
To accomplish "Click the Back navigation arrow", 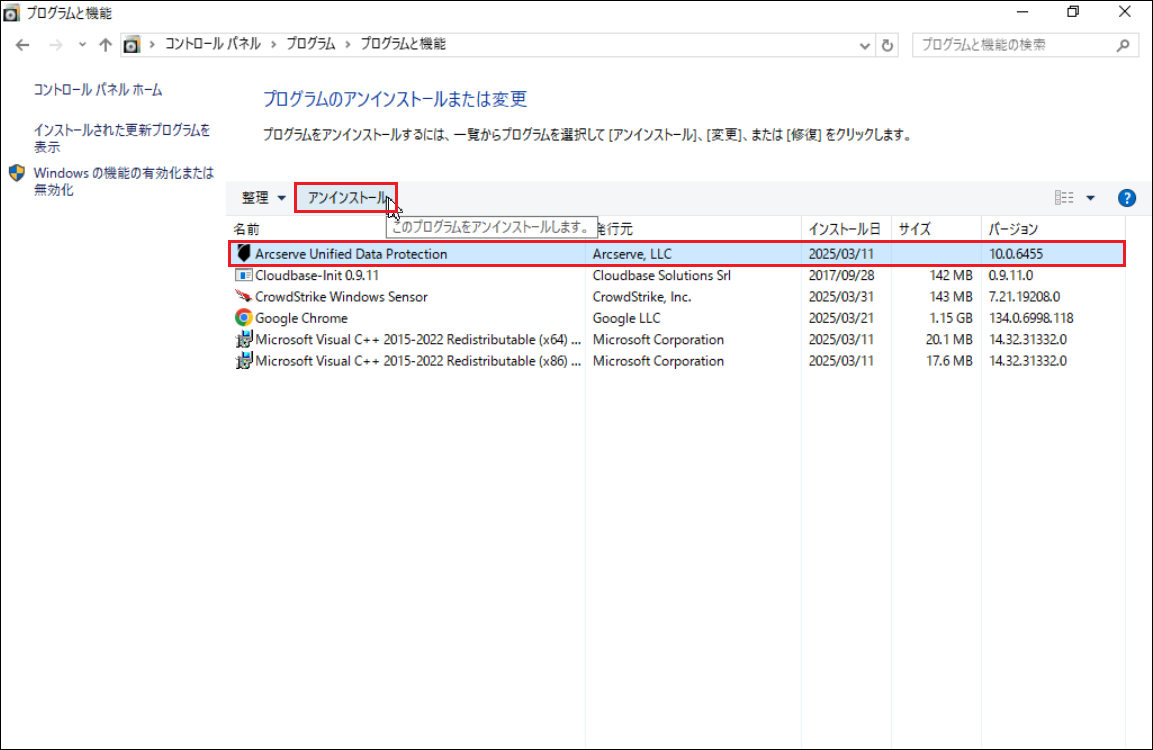I will click(x=22, y=45).
